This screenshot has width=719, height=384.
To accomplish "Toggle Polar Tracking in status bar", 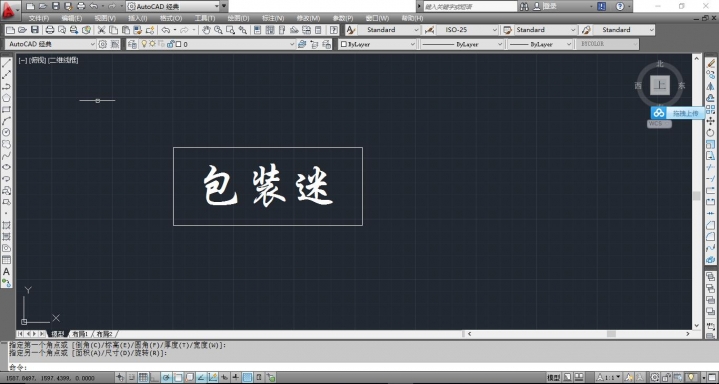I will tap(167, 378).
